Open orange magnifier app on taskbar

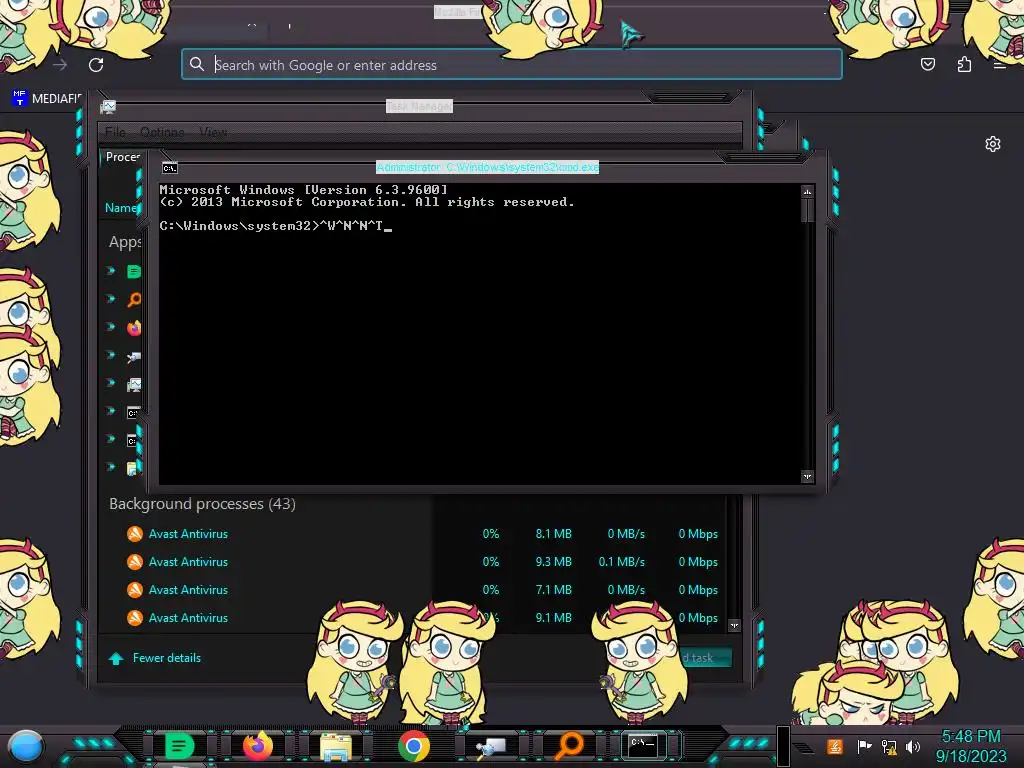click(x=569, y=744)
